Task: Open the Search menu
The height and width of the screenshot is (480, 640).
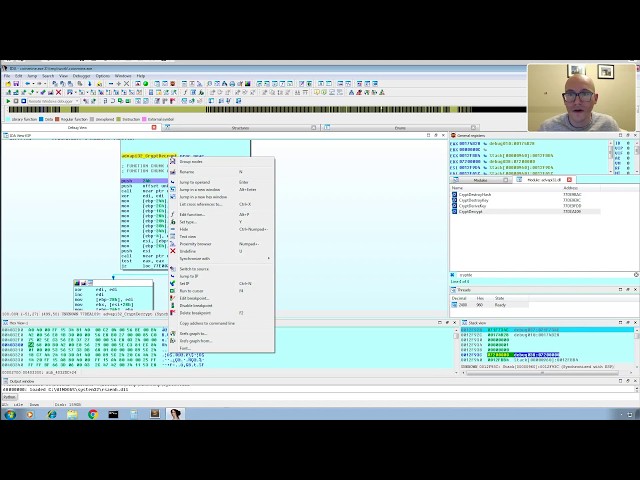Action: coord(48,76)
